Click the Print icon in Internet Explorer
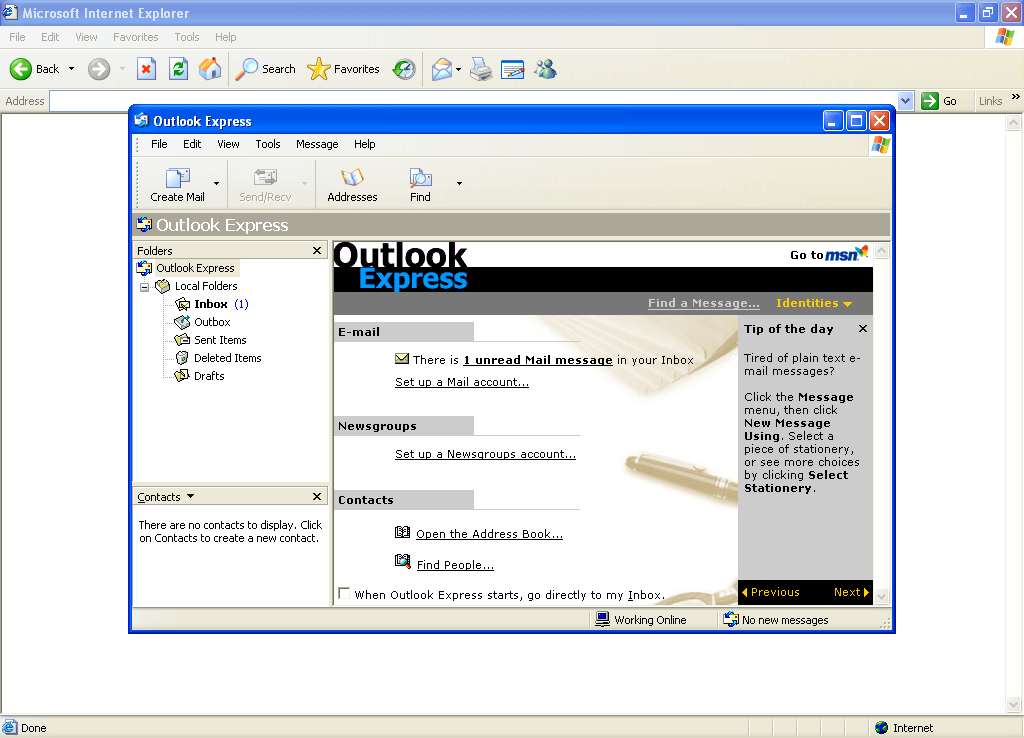The height and width of the screenshot is (738, 1024). [481, 69]
